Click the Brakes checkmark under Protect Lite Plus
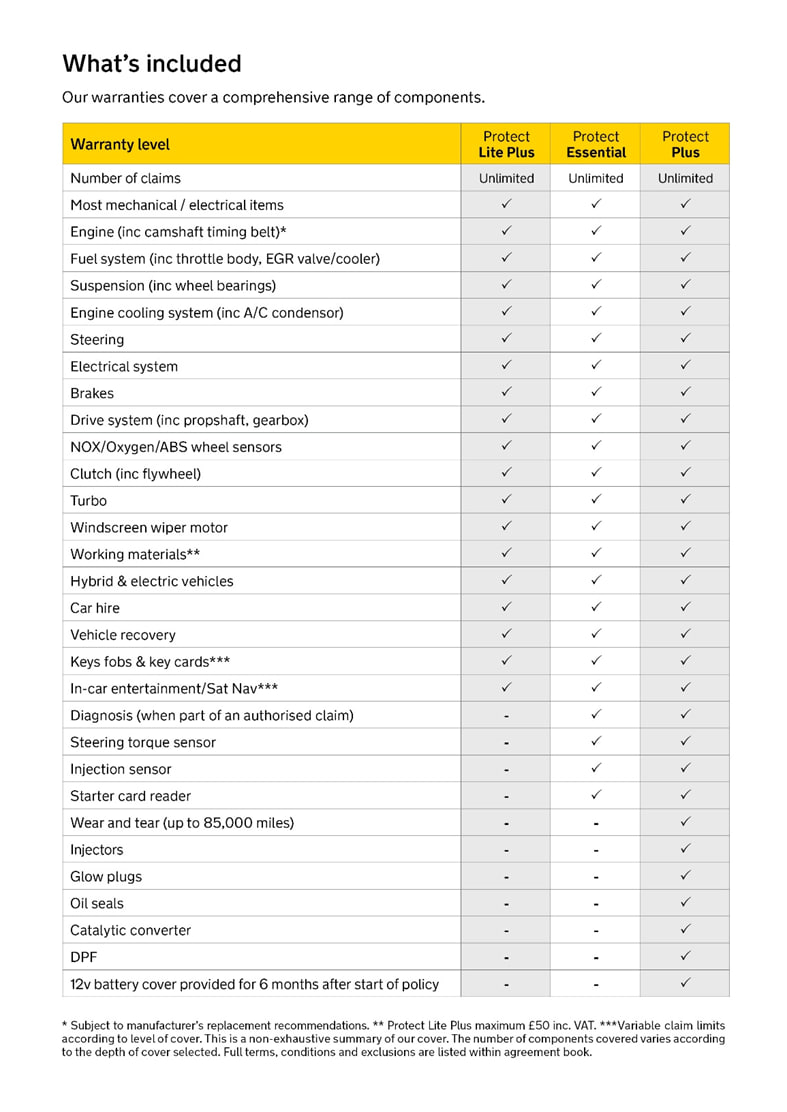This screenshot has width=787, height=1112. click(x=506, y=392)
